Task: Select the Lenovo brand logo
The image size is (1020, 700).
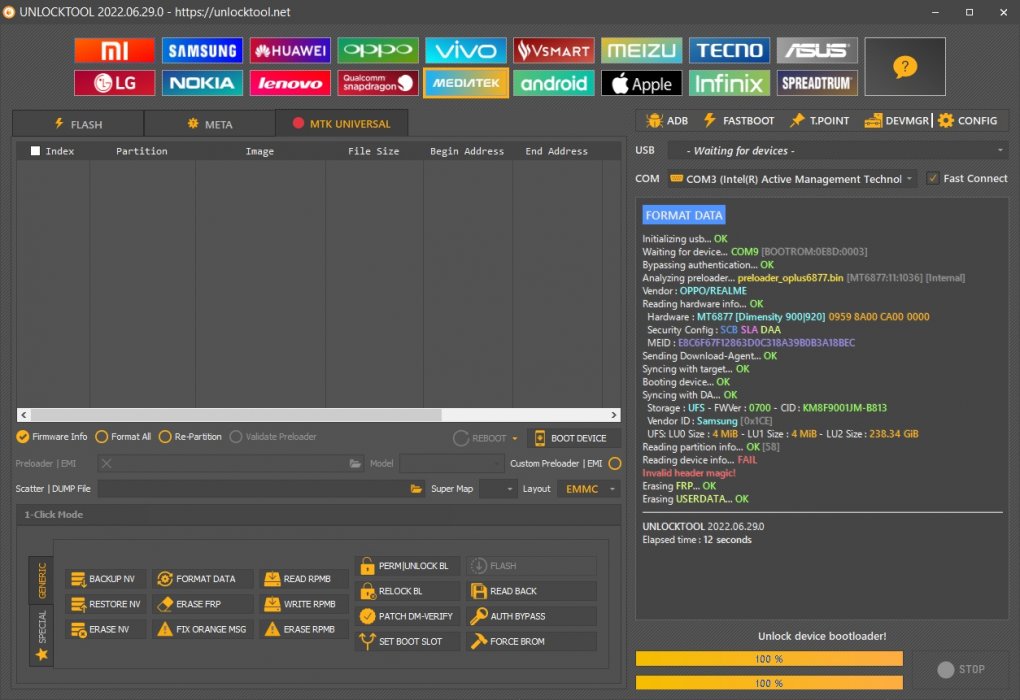Action: pyautogui.click(x=290, y=83)
